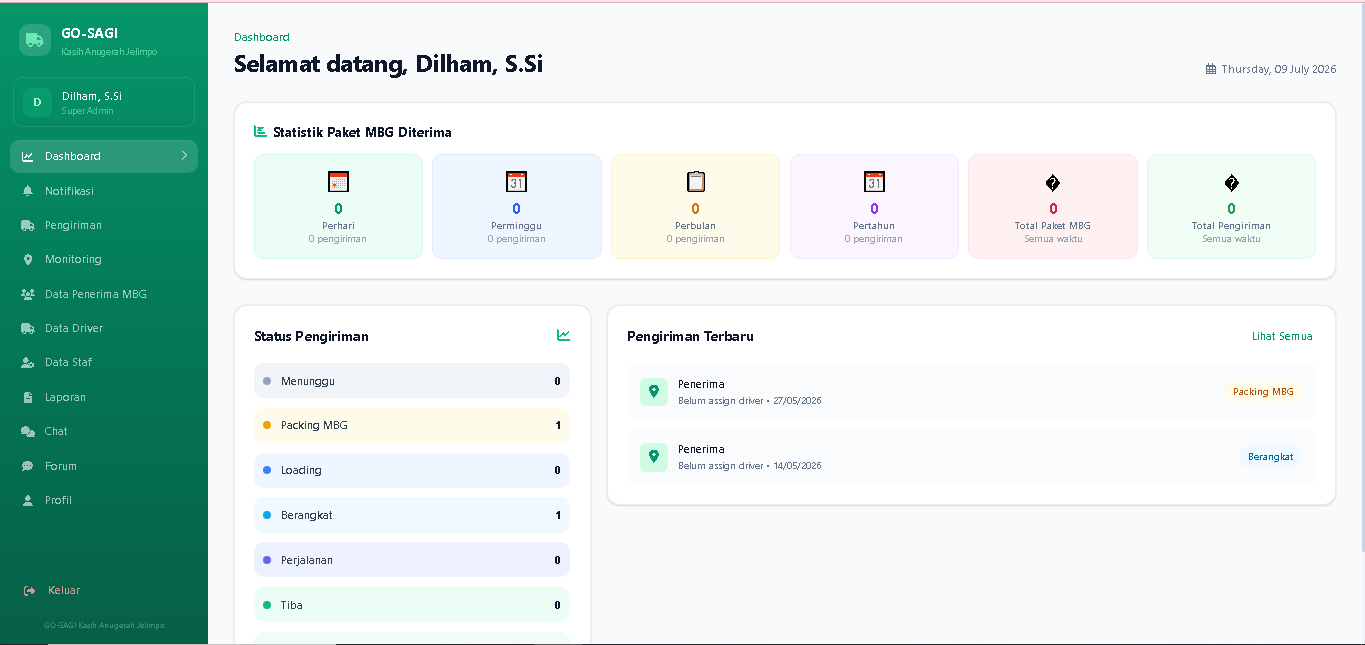This screenshot has width=1365, height=645.
Task: Go to the Forum page
Action: point(104,466)
